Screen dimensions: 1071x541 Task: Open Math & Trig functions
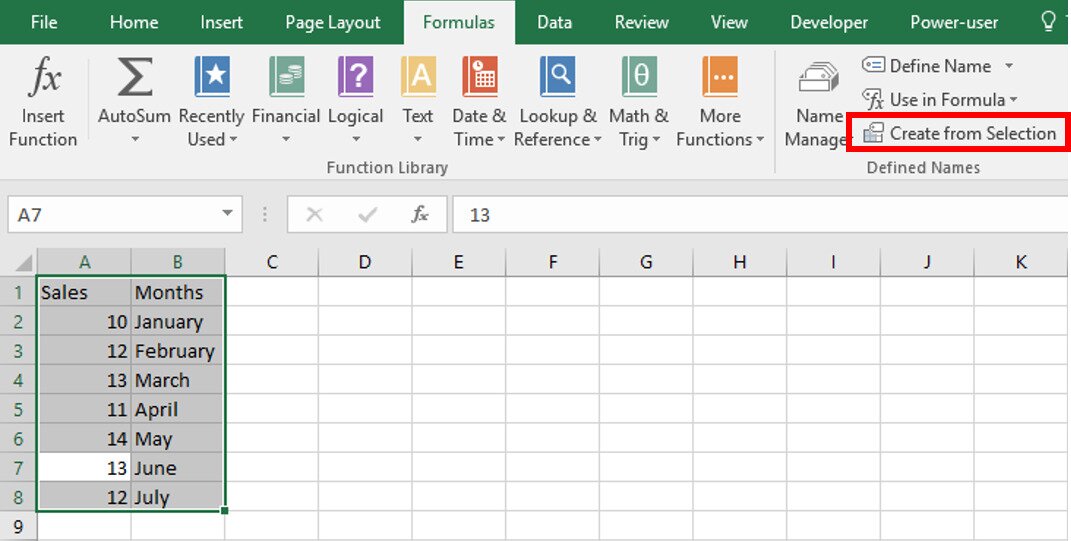point(639,78)
